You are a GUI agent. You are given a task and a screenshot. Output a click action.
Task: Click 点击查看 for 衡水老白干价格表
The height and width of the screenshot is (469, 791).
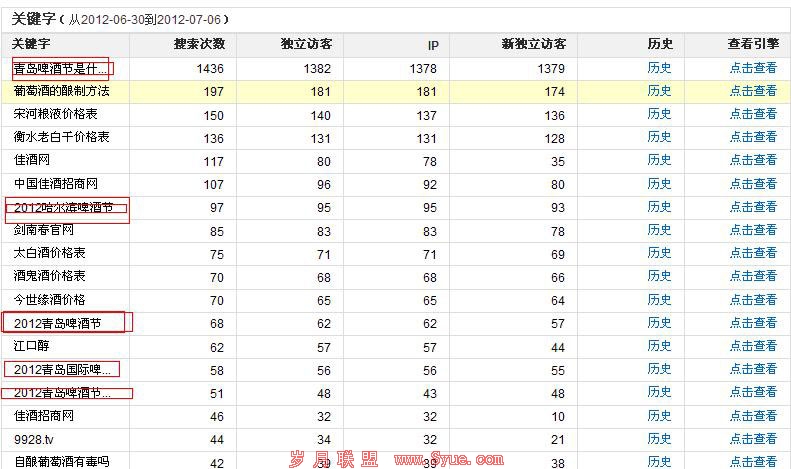[753, 137]
